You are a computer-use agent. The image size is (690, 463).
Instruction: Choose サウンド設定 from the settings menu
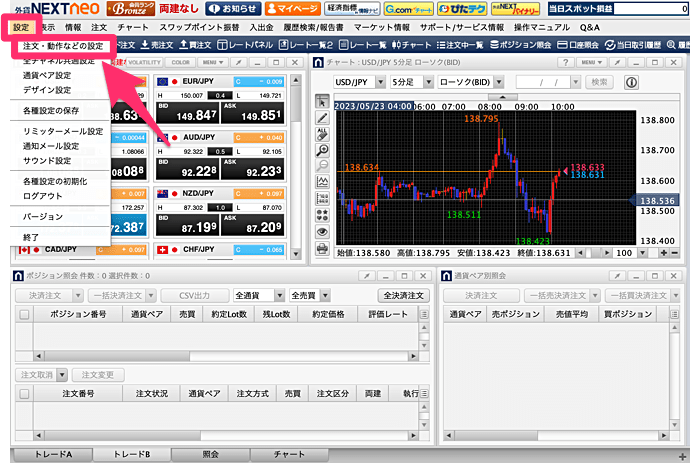coord(47,161)
